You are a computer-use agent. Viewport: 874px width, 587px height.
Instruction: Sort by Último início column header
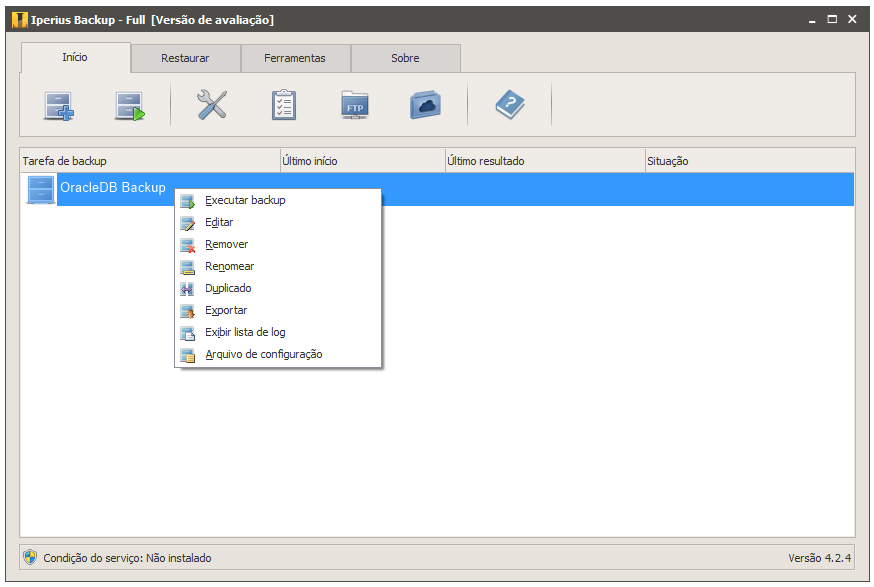(363, 161)
